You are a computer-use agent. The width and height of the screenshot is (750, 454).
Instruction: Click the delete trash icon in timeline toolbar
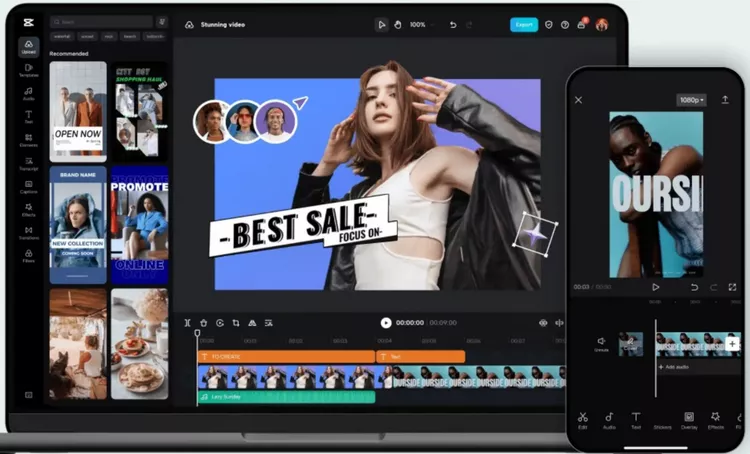(203, 323)
